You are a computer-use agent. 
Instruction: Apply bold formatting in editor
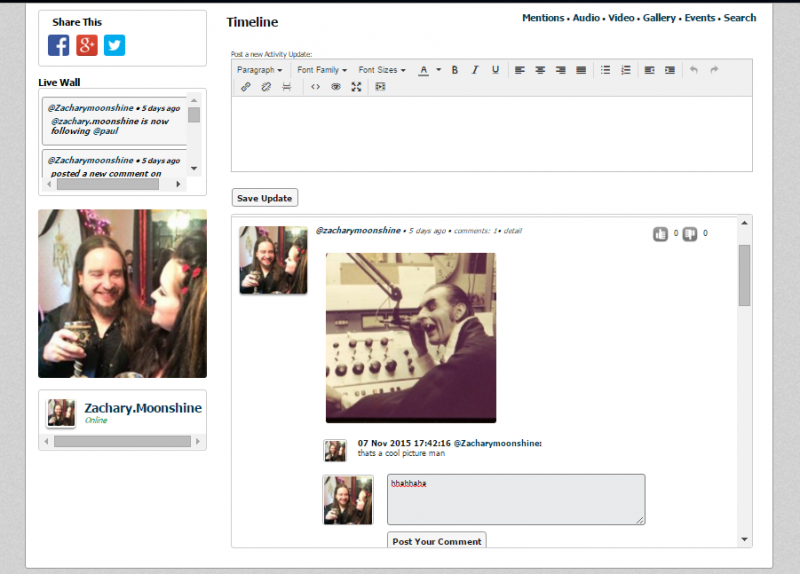pos(455,70)
